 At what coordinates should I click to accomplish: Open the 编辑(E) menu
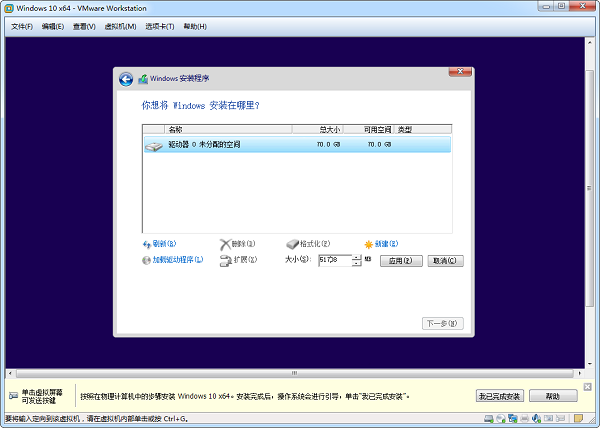53,26
